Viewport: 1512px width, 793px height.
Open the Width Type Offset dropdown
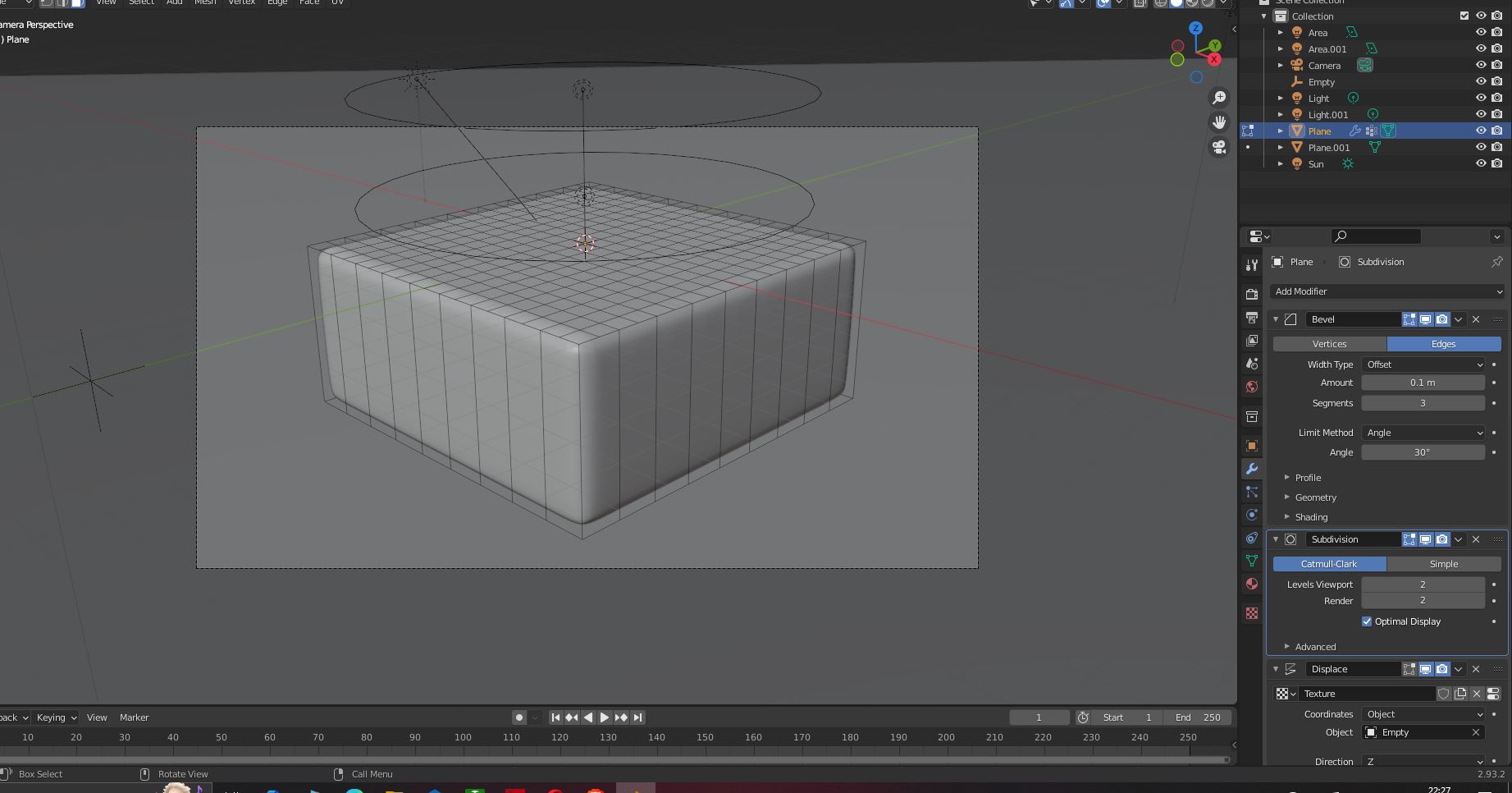point(1423,364)
